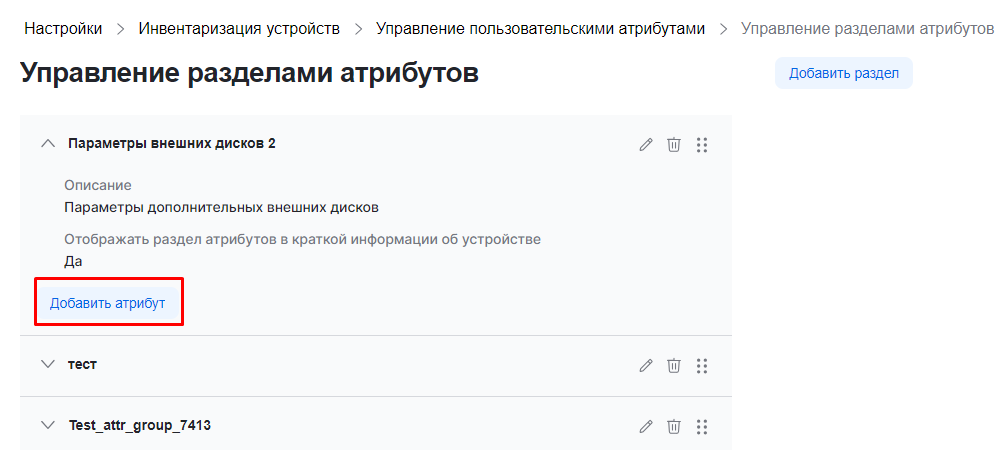This screenshot has width=1007, height=450.
Task: Delete the тест section via trash icon
Action: point(674,366)
